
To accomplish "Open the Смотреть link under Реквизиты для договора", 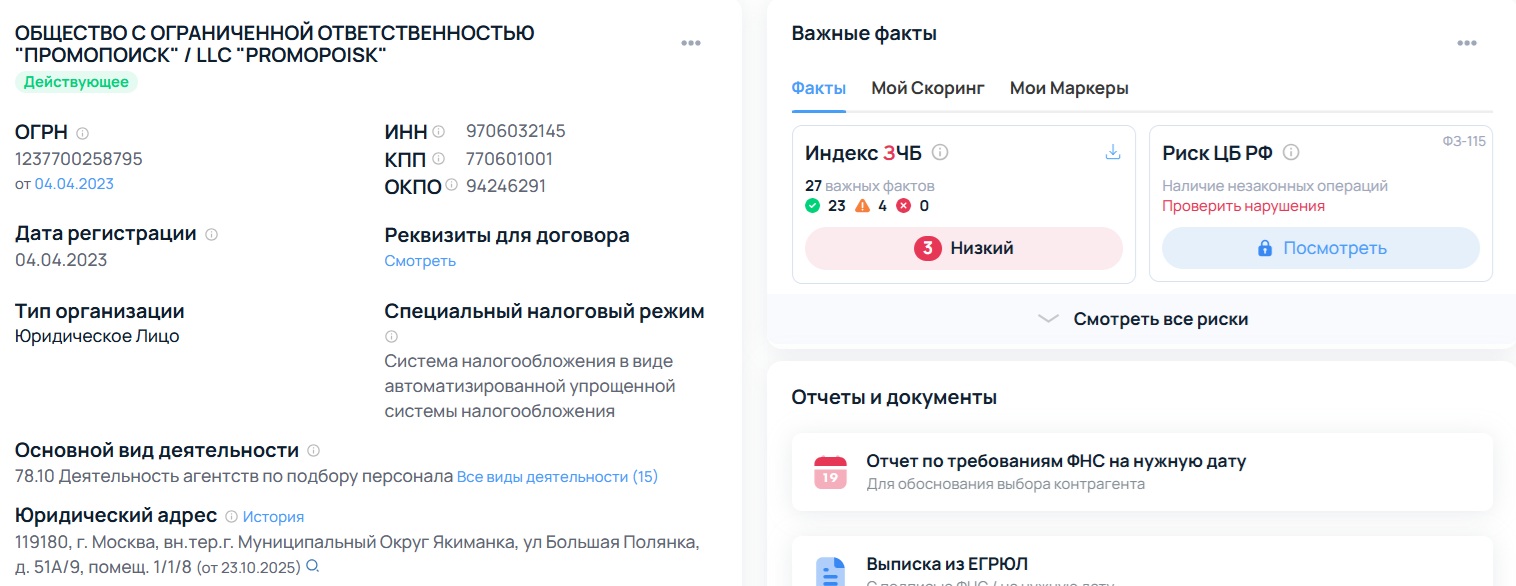I will [x=420, y=261].
